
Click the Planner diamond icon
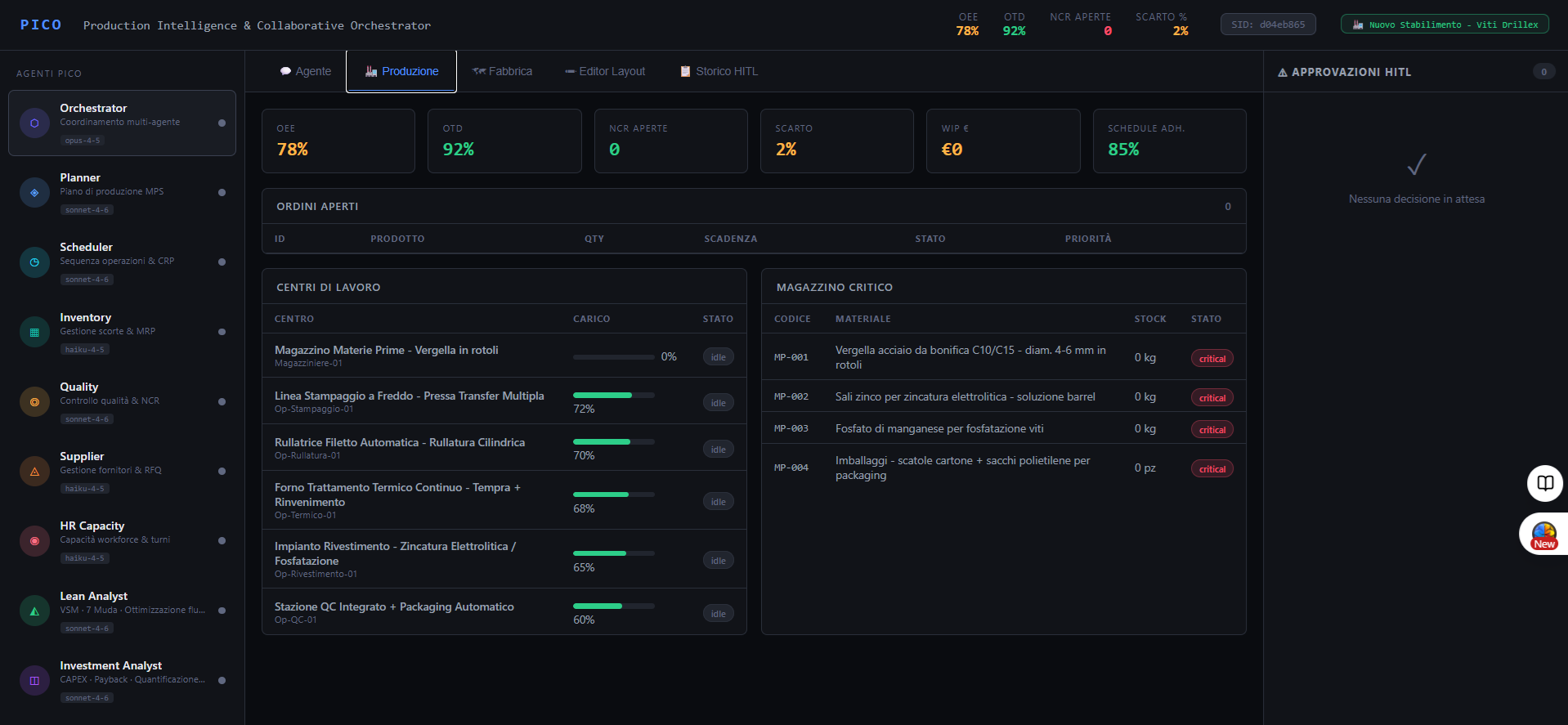pos(34,193)
